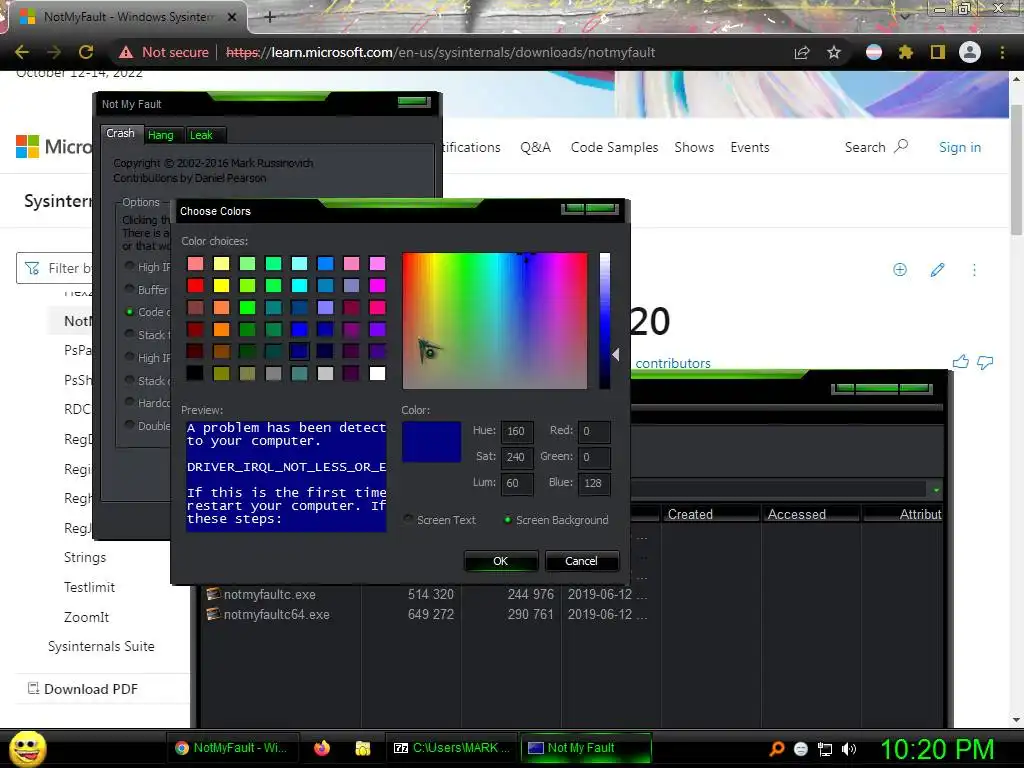Screen dimensions: 1024x768
Task: Confirm colors with the OK button
Action: (501, 561)
